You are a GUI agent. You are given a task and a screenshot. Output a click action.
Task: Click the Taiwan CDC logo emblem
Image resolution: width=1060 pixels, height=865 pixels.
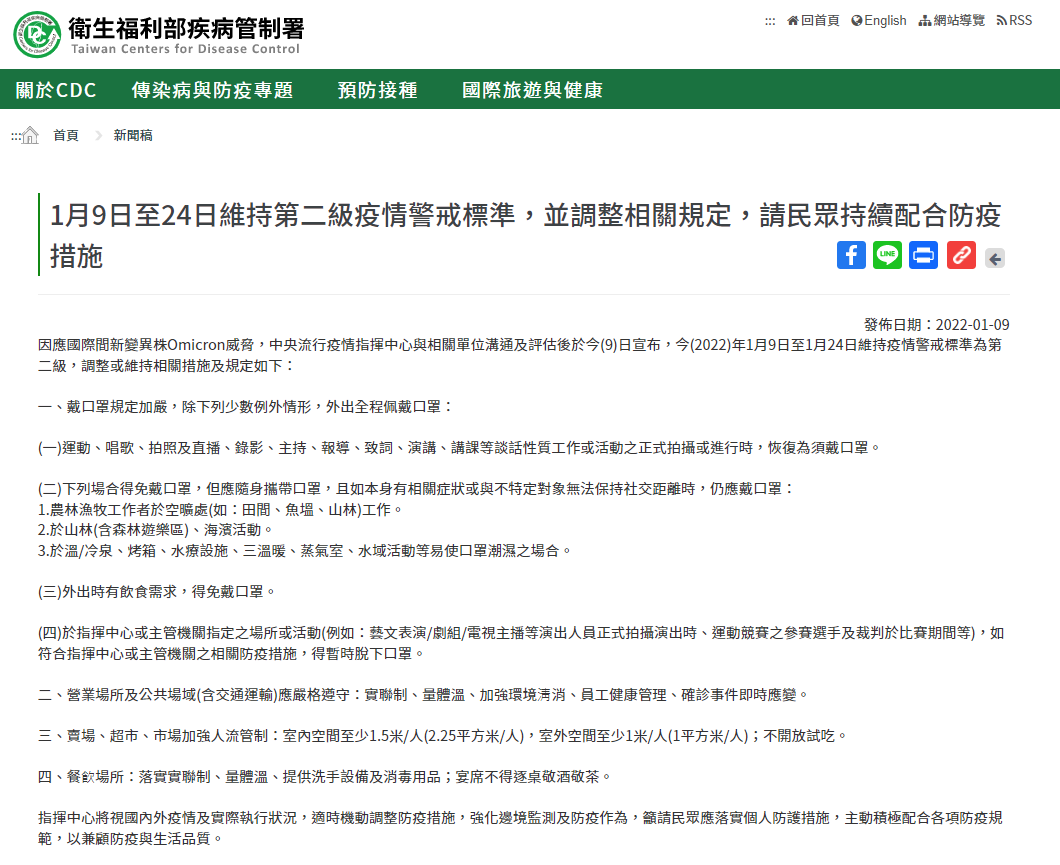tap(37, 34)
